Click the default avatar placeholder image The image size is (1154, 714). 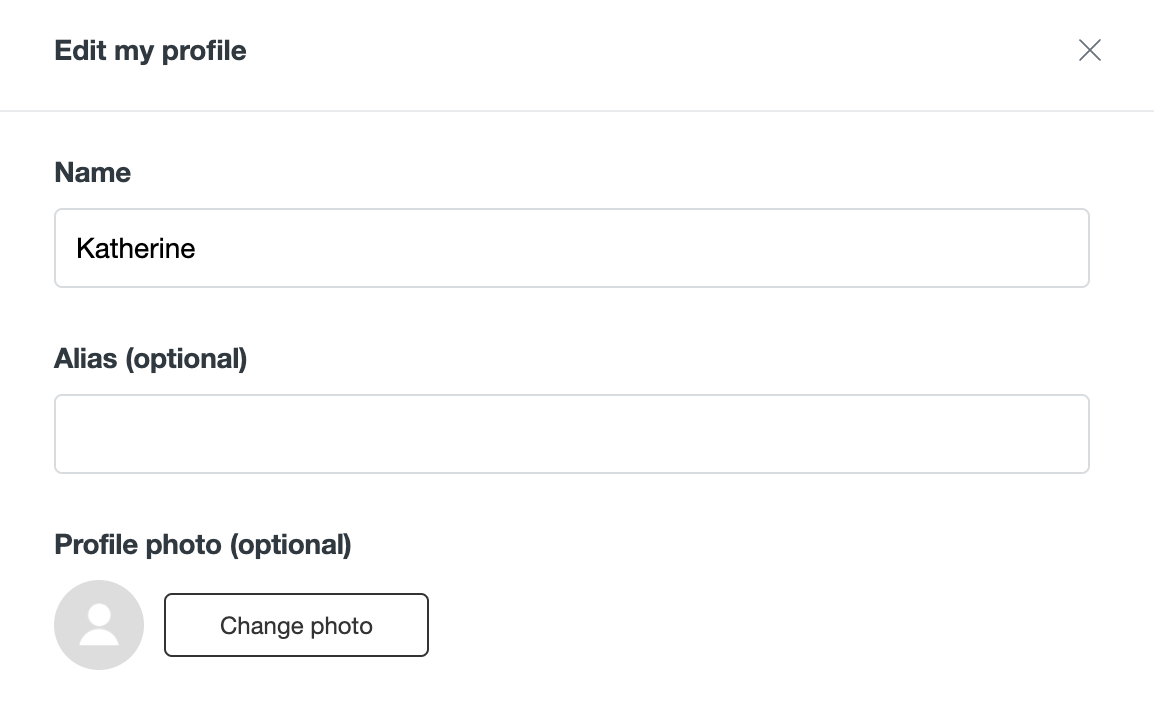(99, 625)
